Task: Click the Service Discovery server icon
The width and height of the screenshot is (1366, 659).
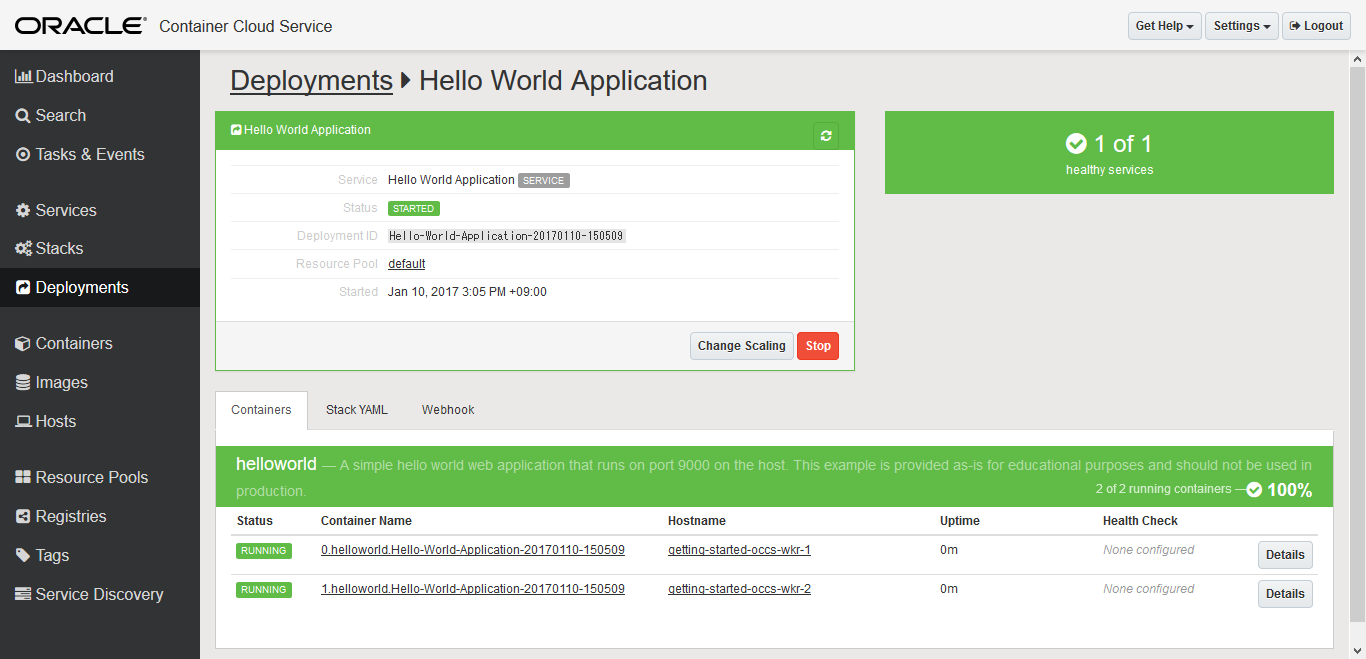Action: 23,595
